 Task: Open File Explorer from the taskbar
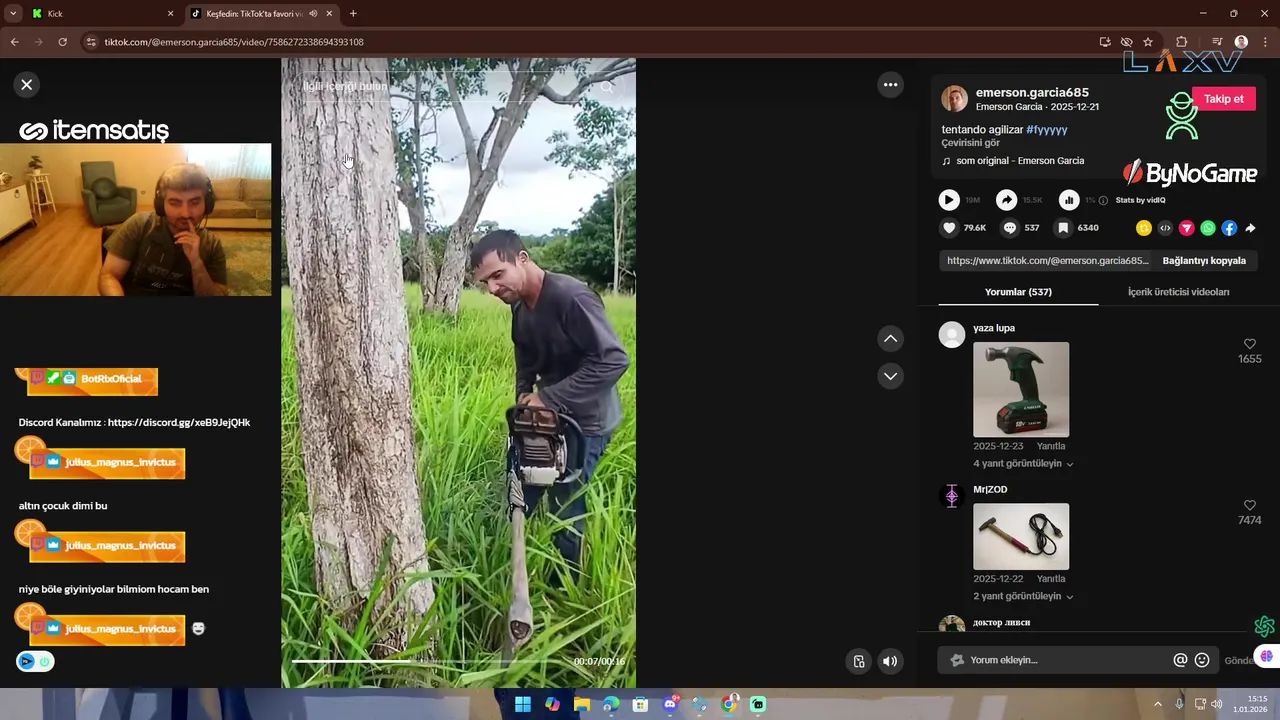(582, 704)
